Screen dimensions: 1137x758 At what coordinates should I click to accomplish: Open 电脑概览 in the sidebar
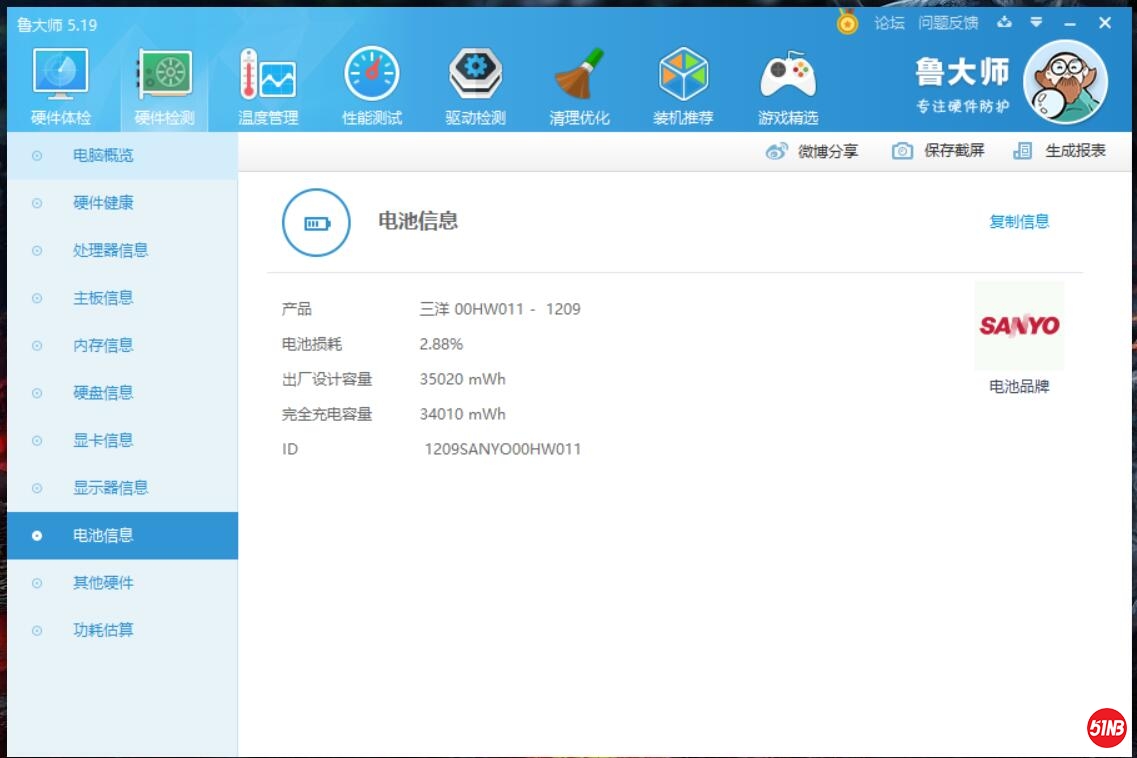pos(103,155)
